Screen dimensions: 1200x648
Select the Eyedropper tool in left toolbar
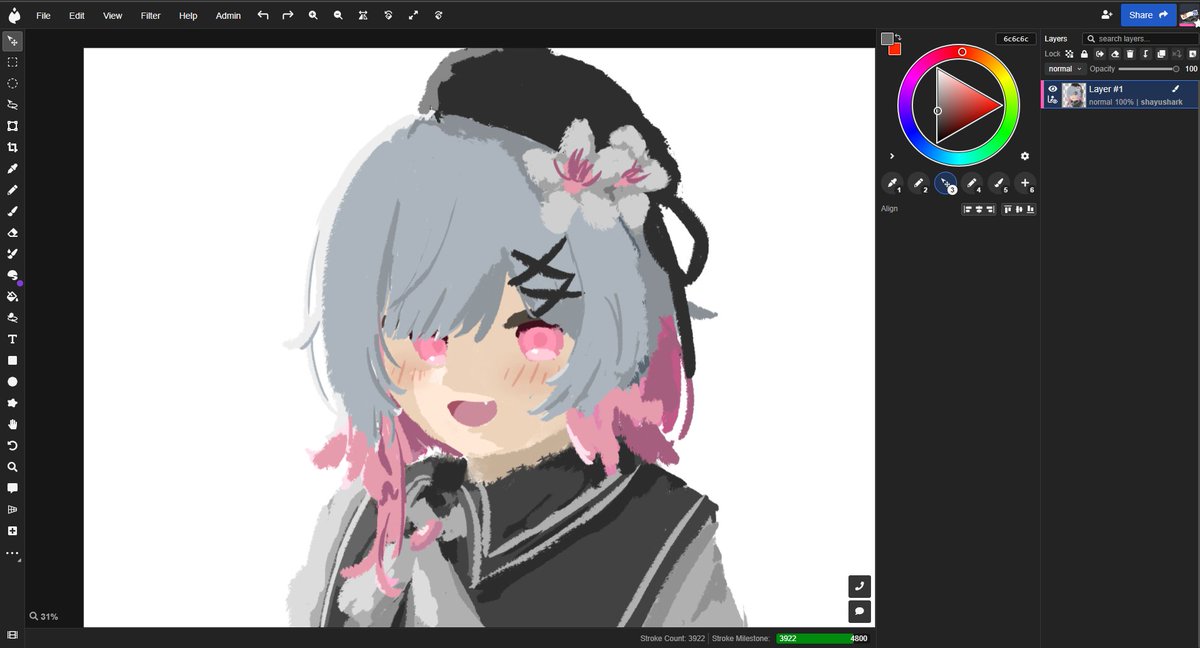pyautogui.click(x=12, y=168)
